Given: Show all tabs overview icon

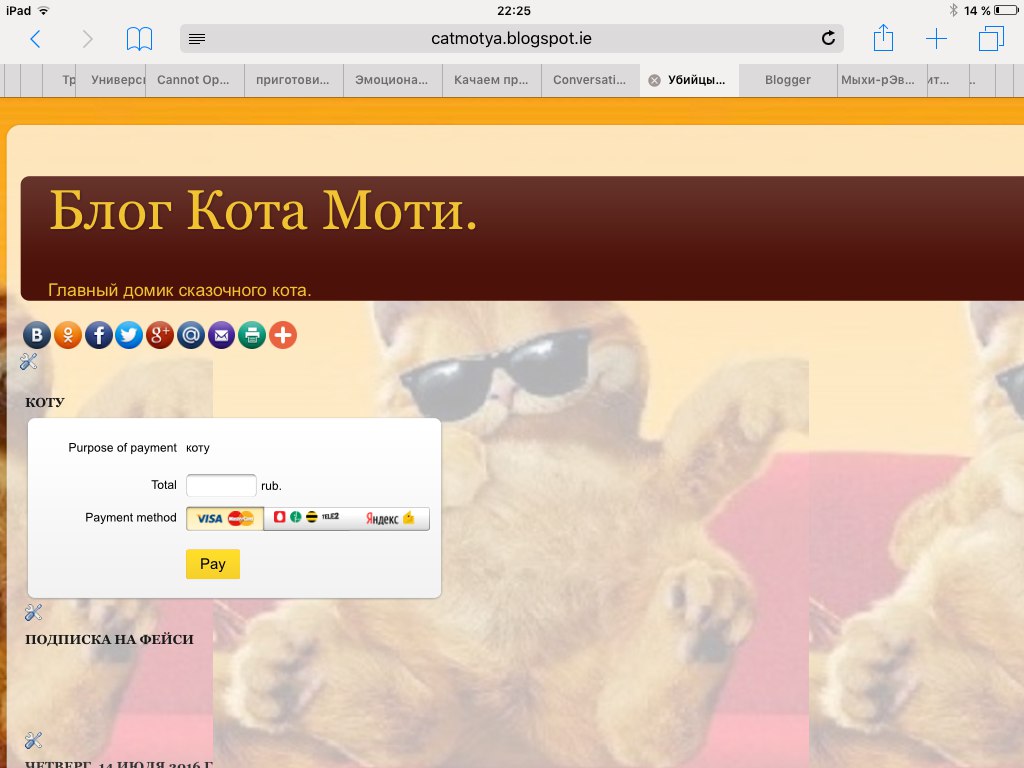Looking at the screenshot, I should (991, 39).
